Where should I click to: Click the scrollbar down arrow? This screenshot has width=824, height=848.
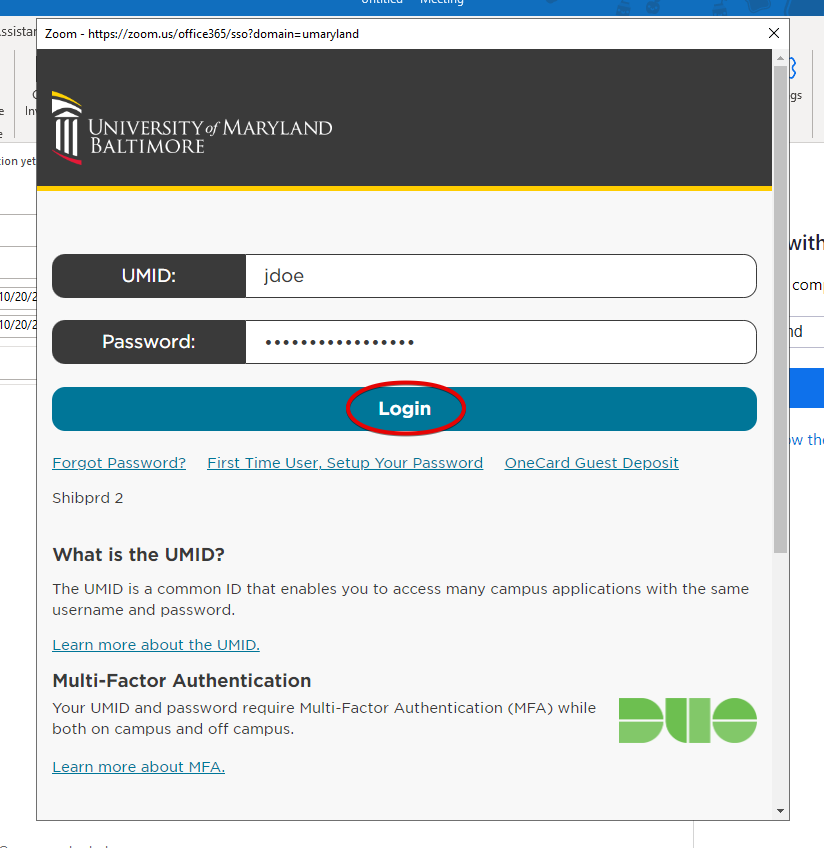[x=780, y=810]
